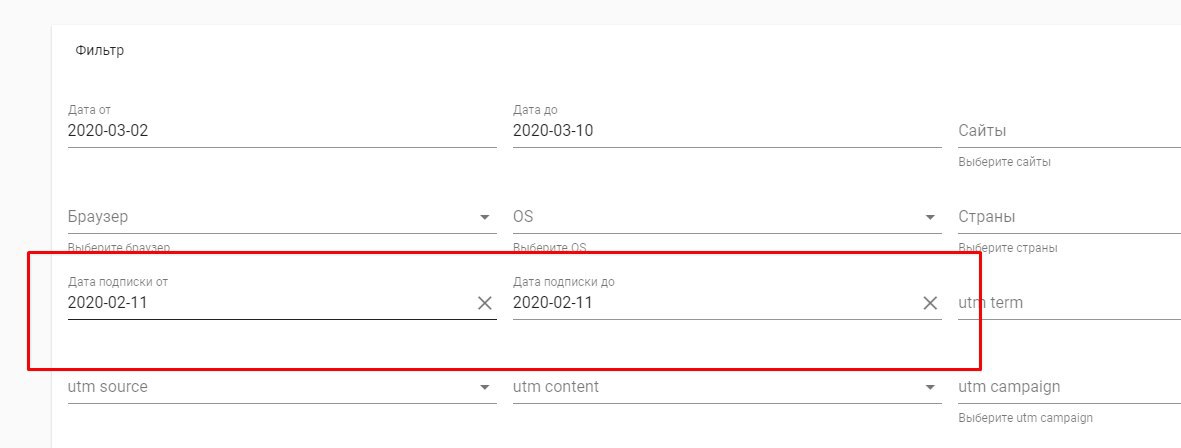Open the utm source combo box
Image resolution: width=1181 pixels, height=448 pixels.
pyautogui.click(x=282, y=387)
